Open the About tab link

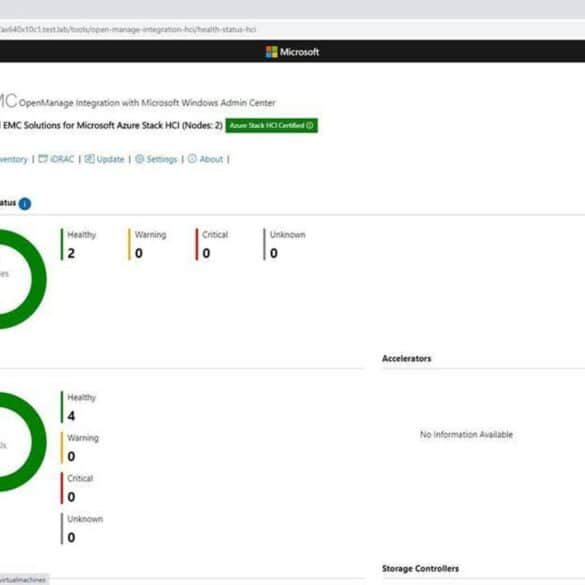click(x=205, y=159)
